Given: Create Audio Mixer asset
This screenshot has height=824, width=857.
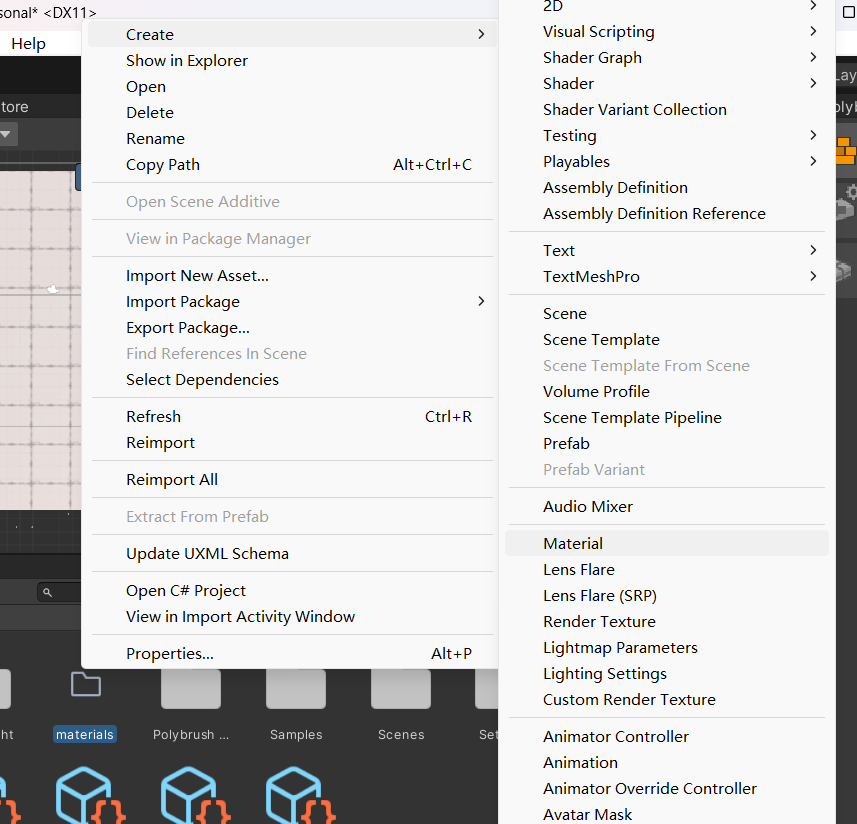Looking at the screenshot, I should (667, 507).
